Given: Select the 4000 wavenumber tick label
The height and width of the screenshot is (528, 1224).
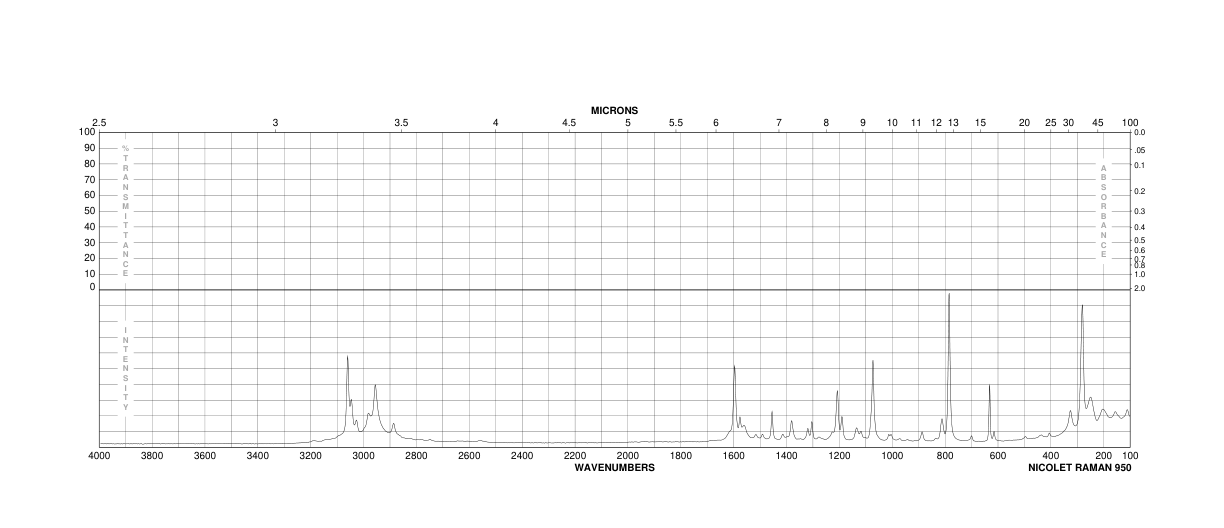Looking at the screenshot, I should point(99,456).
